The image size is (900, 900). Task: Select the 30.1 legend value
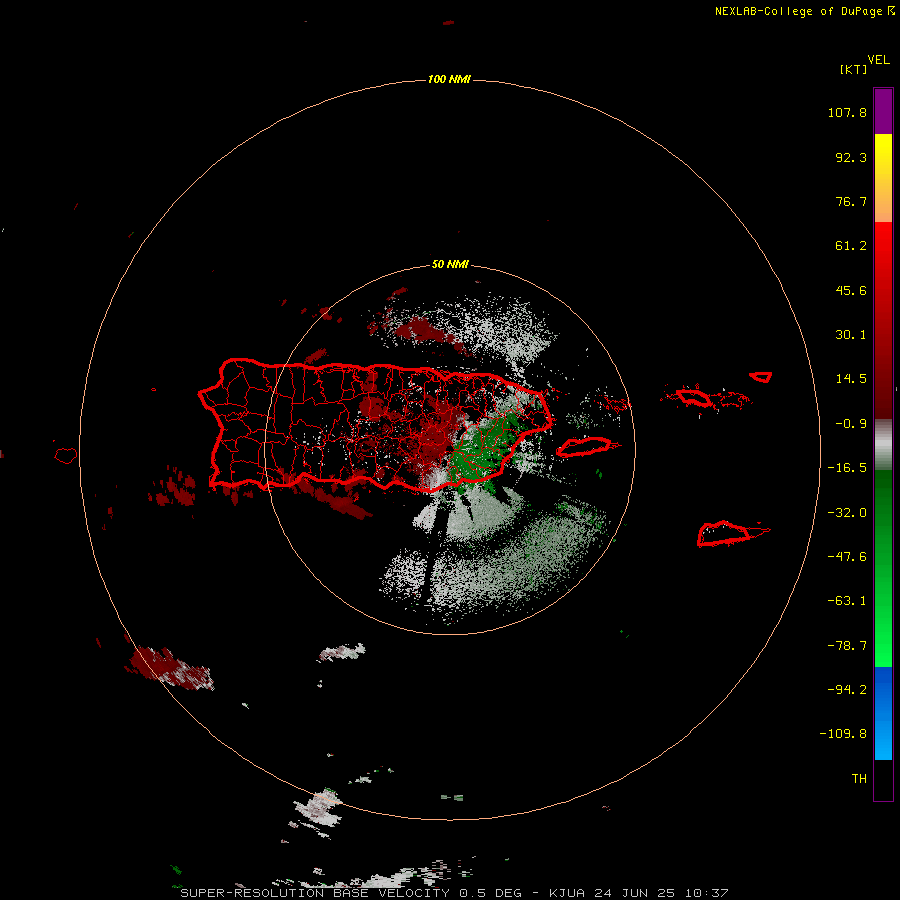851,335
